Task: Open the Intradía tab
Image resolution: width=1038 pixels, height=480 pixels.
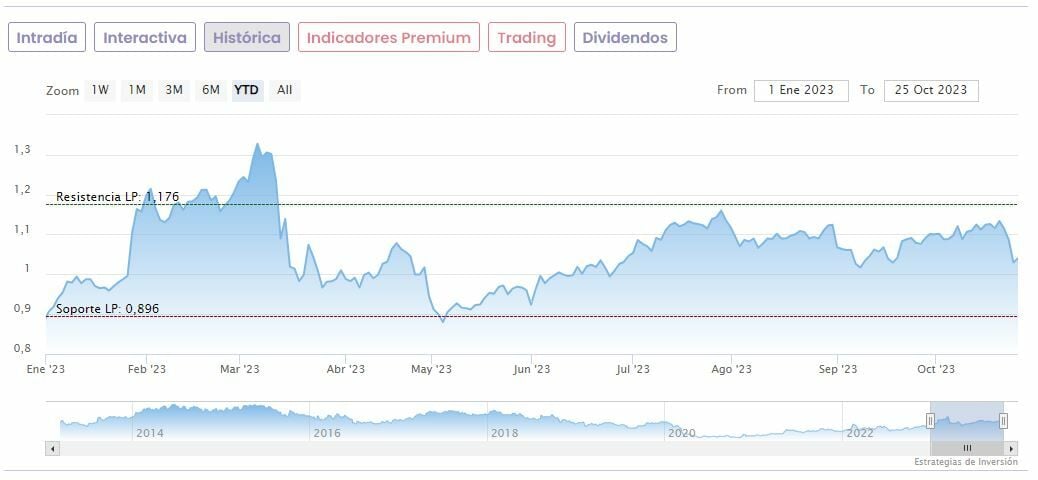Action: [x=47, y=38]
